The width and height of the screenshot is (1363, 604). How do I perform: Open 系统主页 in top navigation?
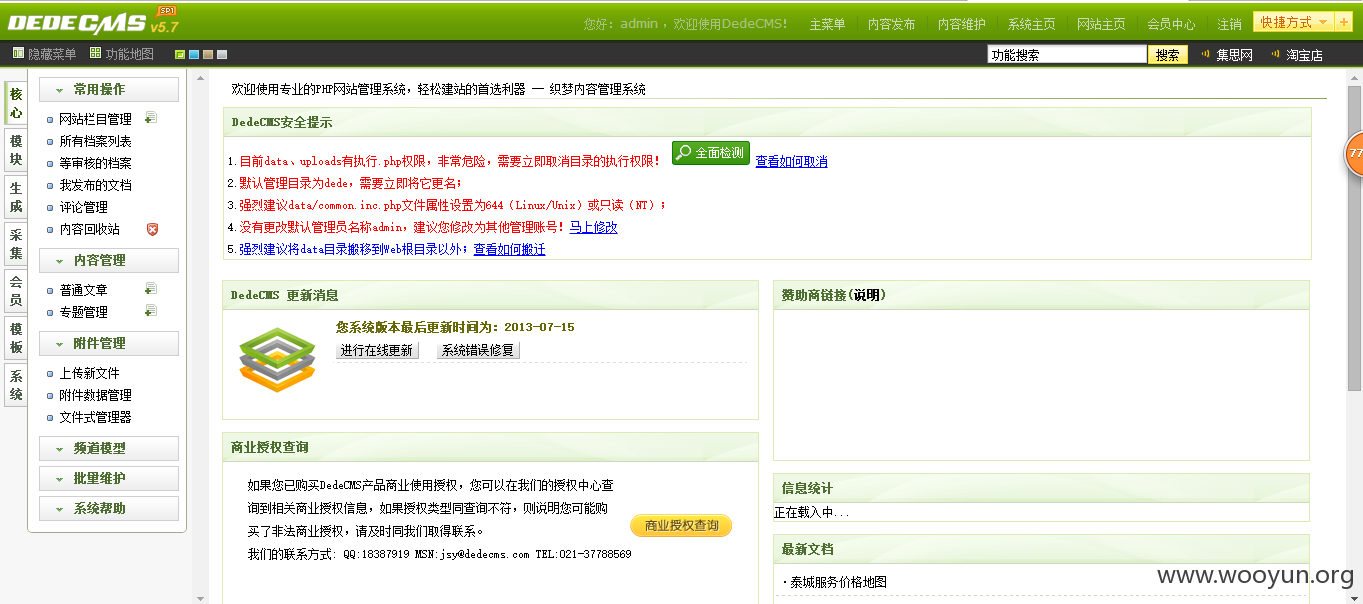1031,24
